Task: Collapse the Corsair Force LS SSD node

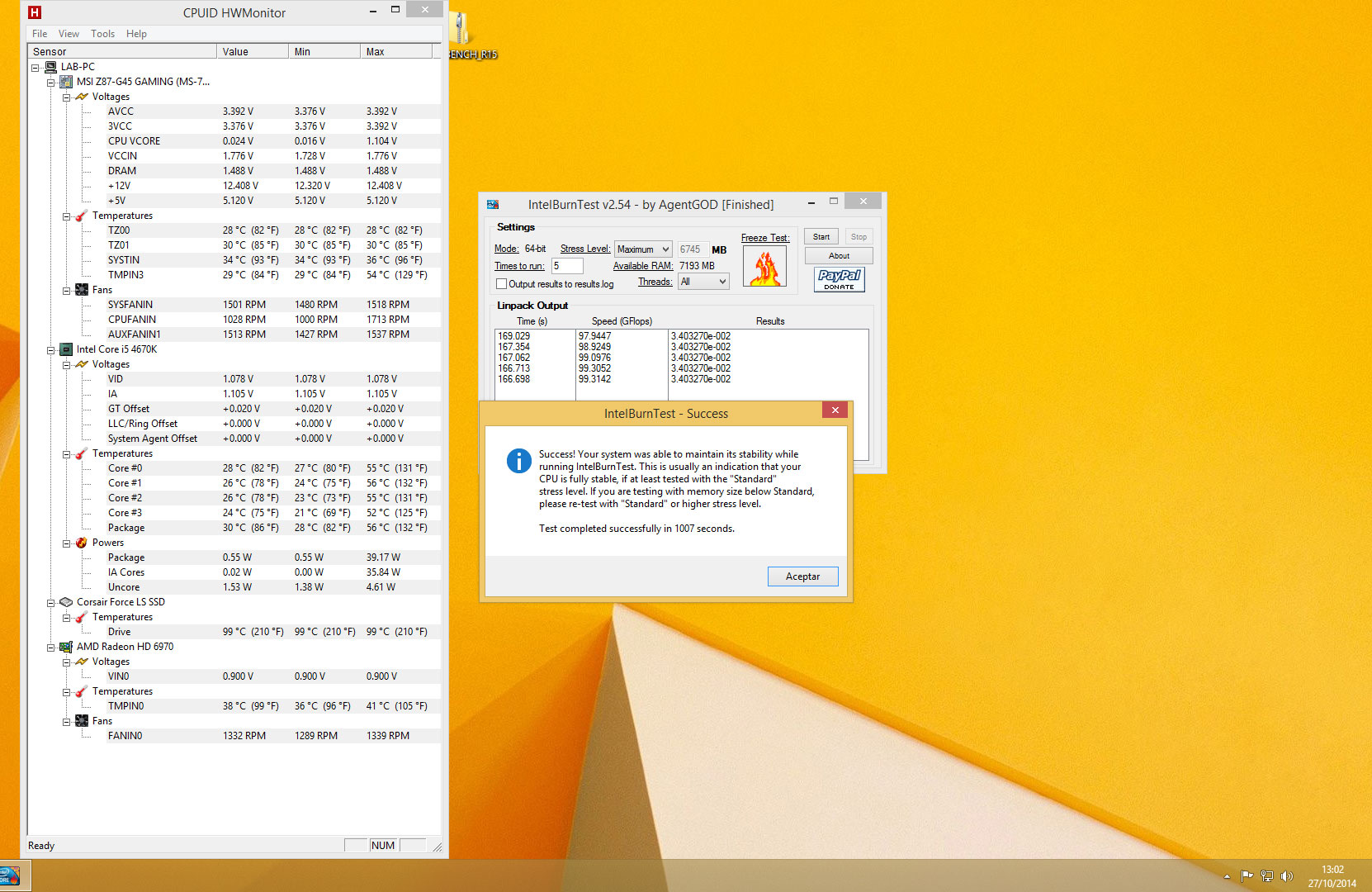Action: click(x=50, y=603)
